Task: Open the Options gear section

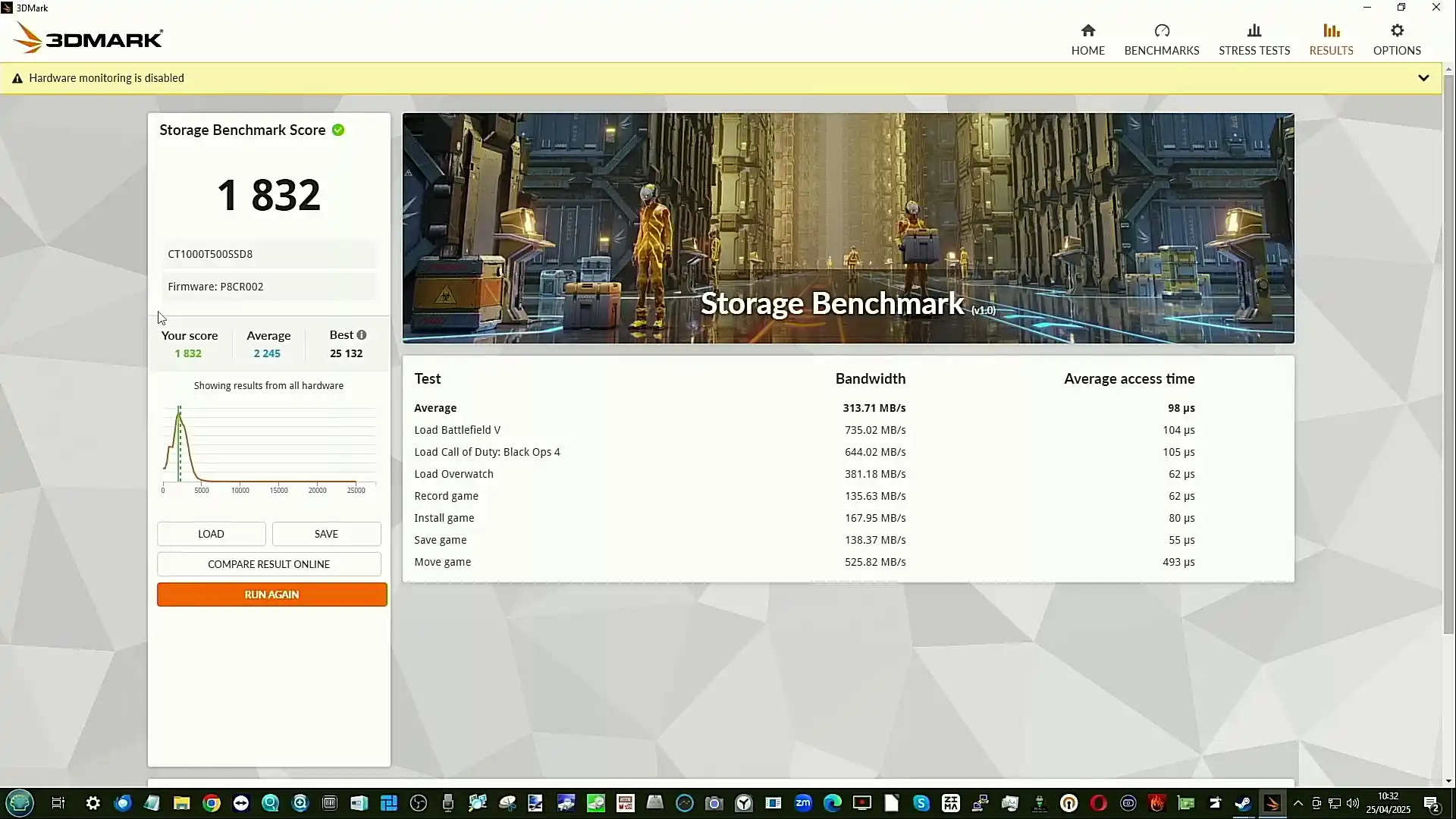Action: 1396,39
